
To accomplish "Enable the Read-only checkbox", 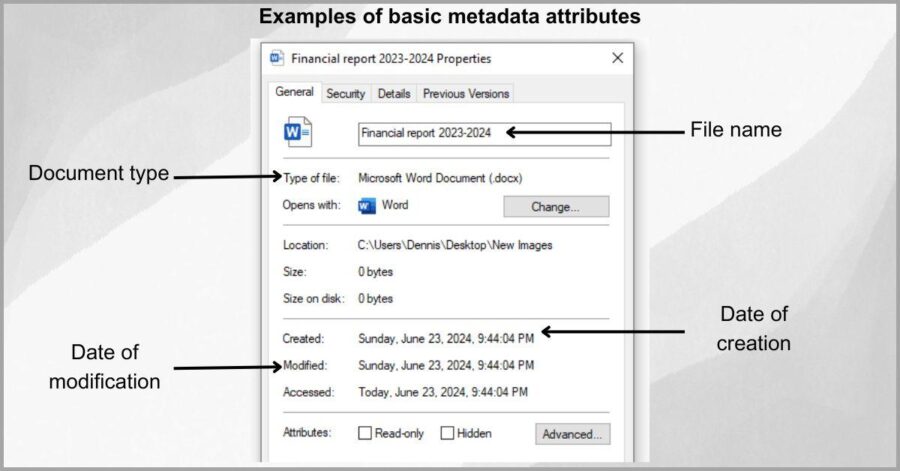I will [366, 434].
